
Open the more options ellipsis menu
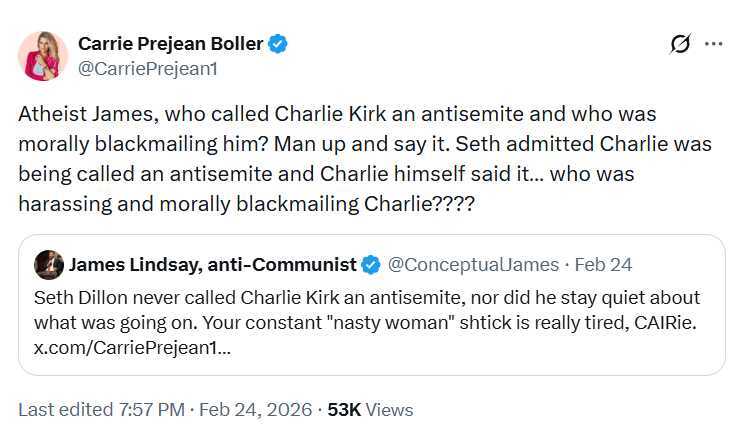(x=713, y=44)
